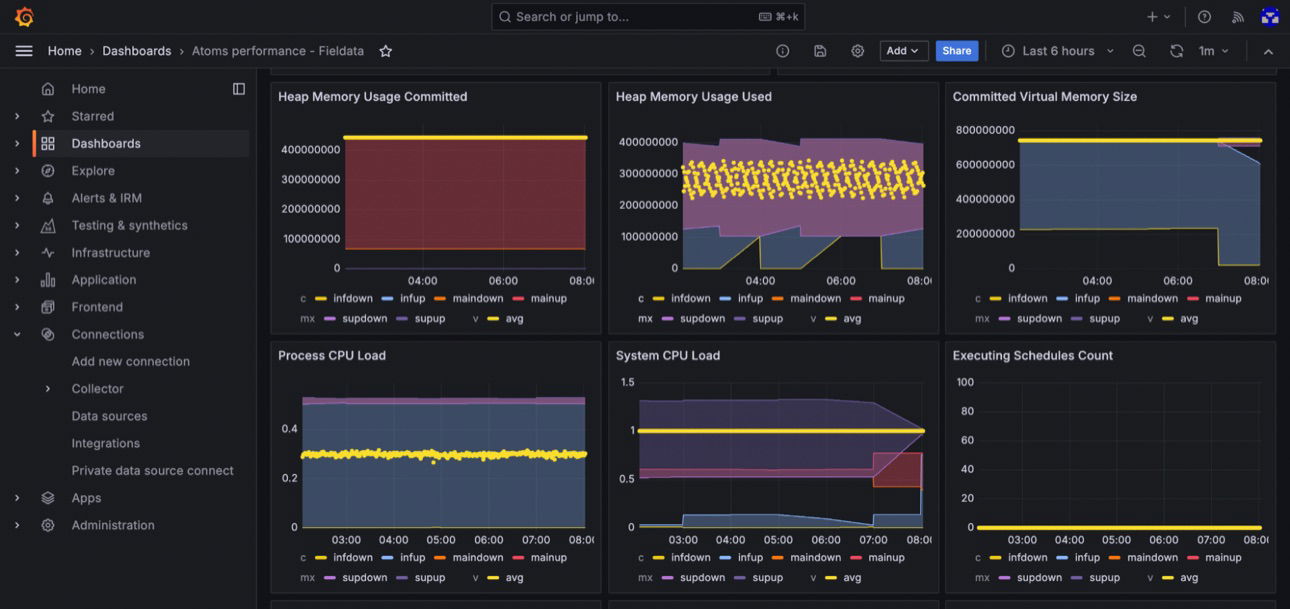Open Committed Virtual Memory Size panel title
The height and width of the screenshot is (609, 1290).
[x=1045, y=97]
